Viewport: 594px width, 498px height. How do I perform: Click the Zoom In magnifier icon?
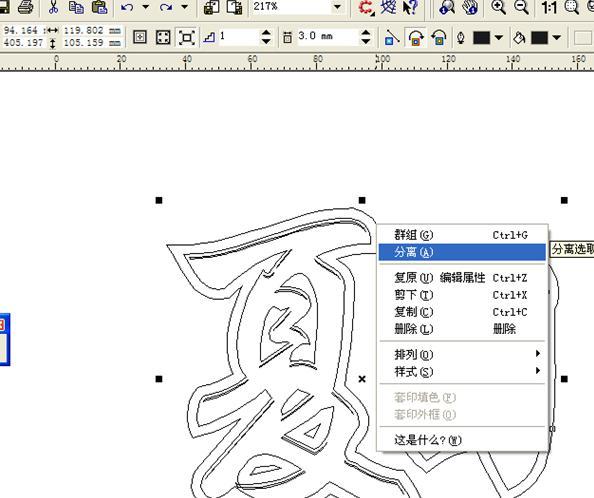pos(498,7)
